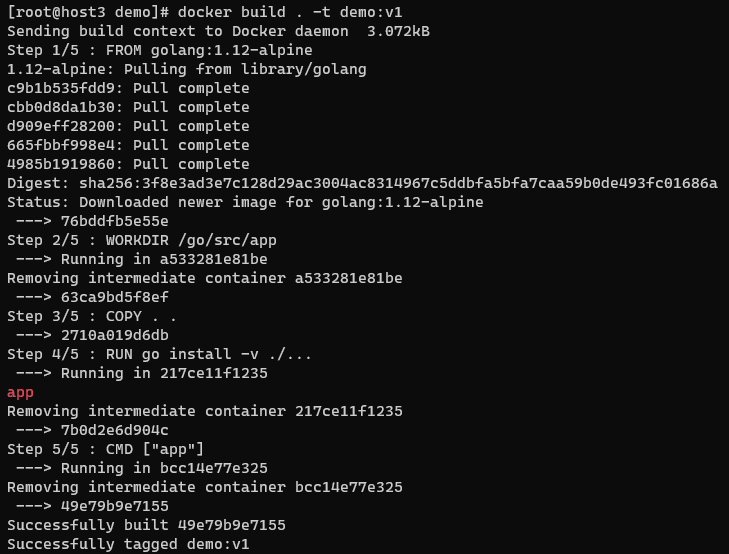Click the red 'app' output line

[x=20, y=392]
